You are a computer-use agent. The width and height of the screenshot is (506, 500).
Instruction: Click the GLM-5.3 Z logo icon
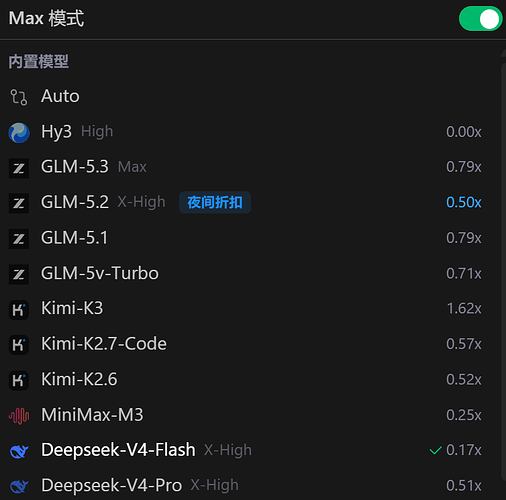[19, 168]
